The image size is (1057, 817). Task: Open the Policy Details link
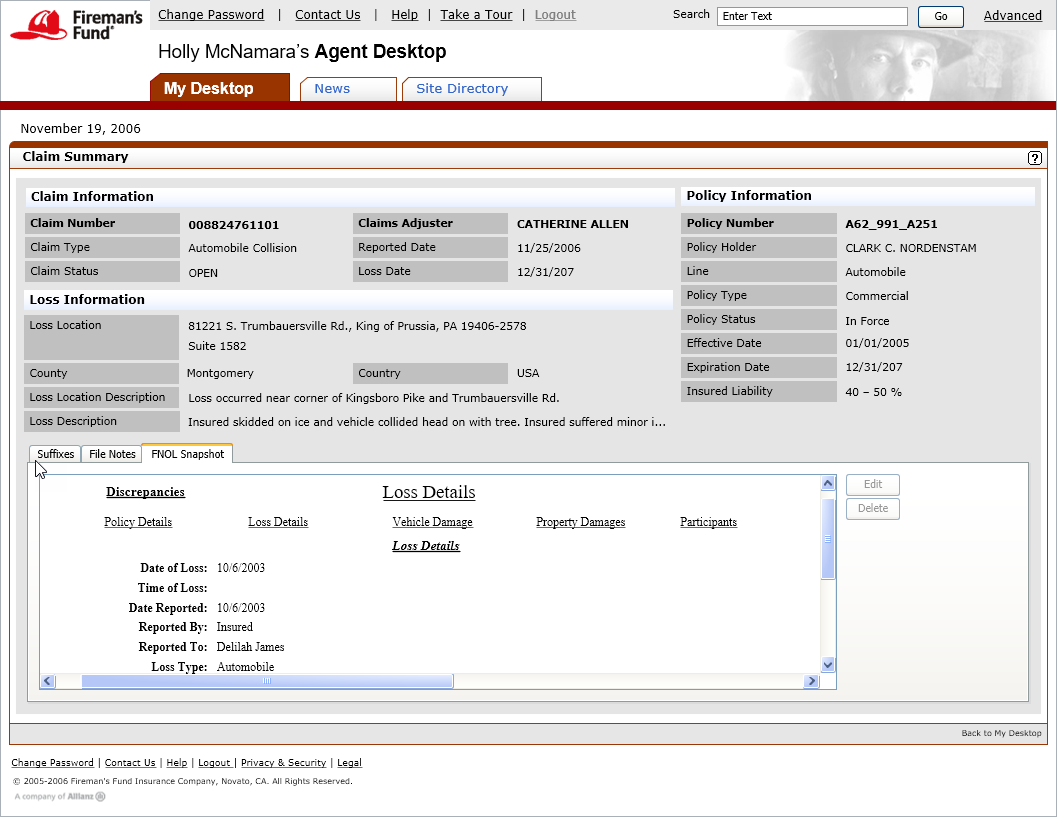[138, 522]
